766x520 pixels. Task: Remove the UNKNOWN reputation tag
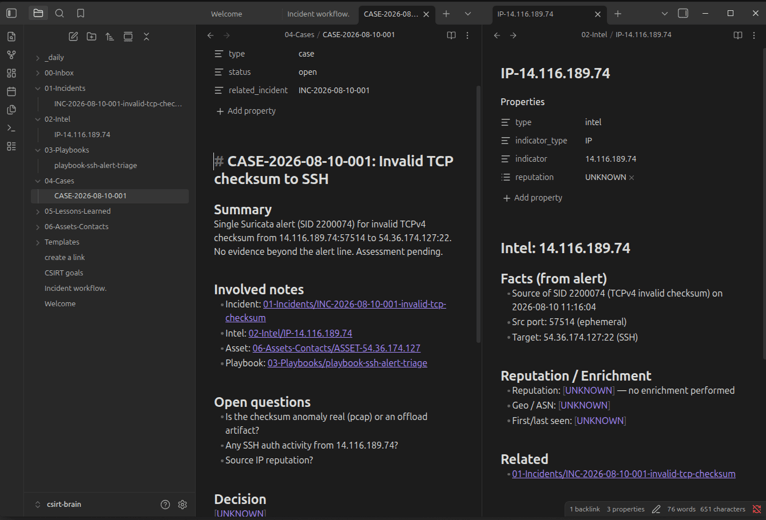[632, 178]
